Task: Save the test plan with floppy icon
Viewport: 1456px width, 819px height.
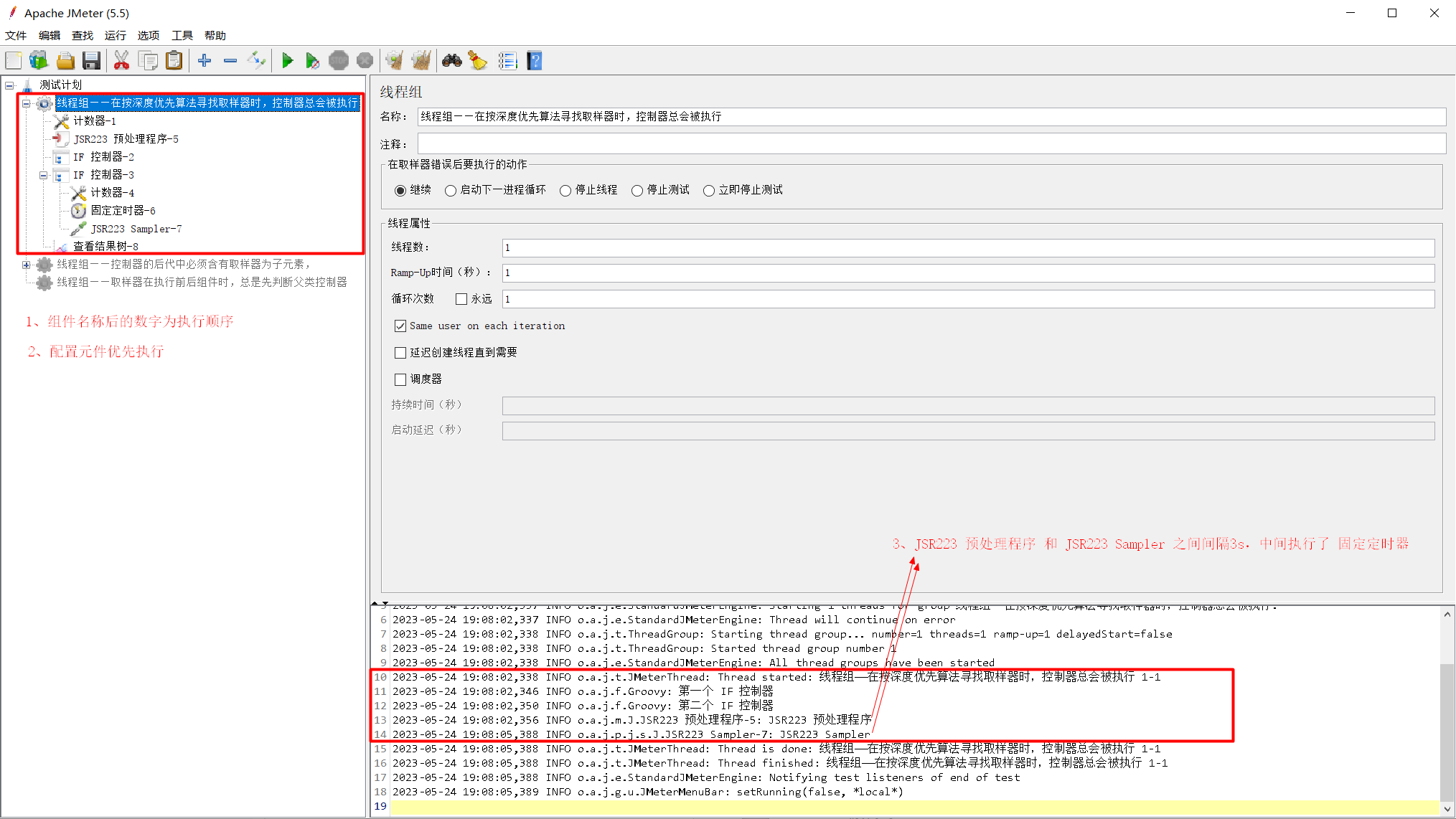Action: (x=92, y=61)
